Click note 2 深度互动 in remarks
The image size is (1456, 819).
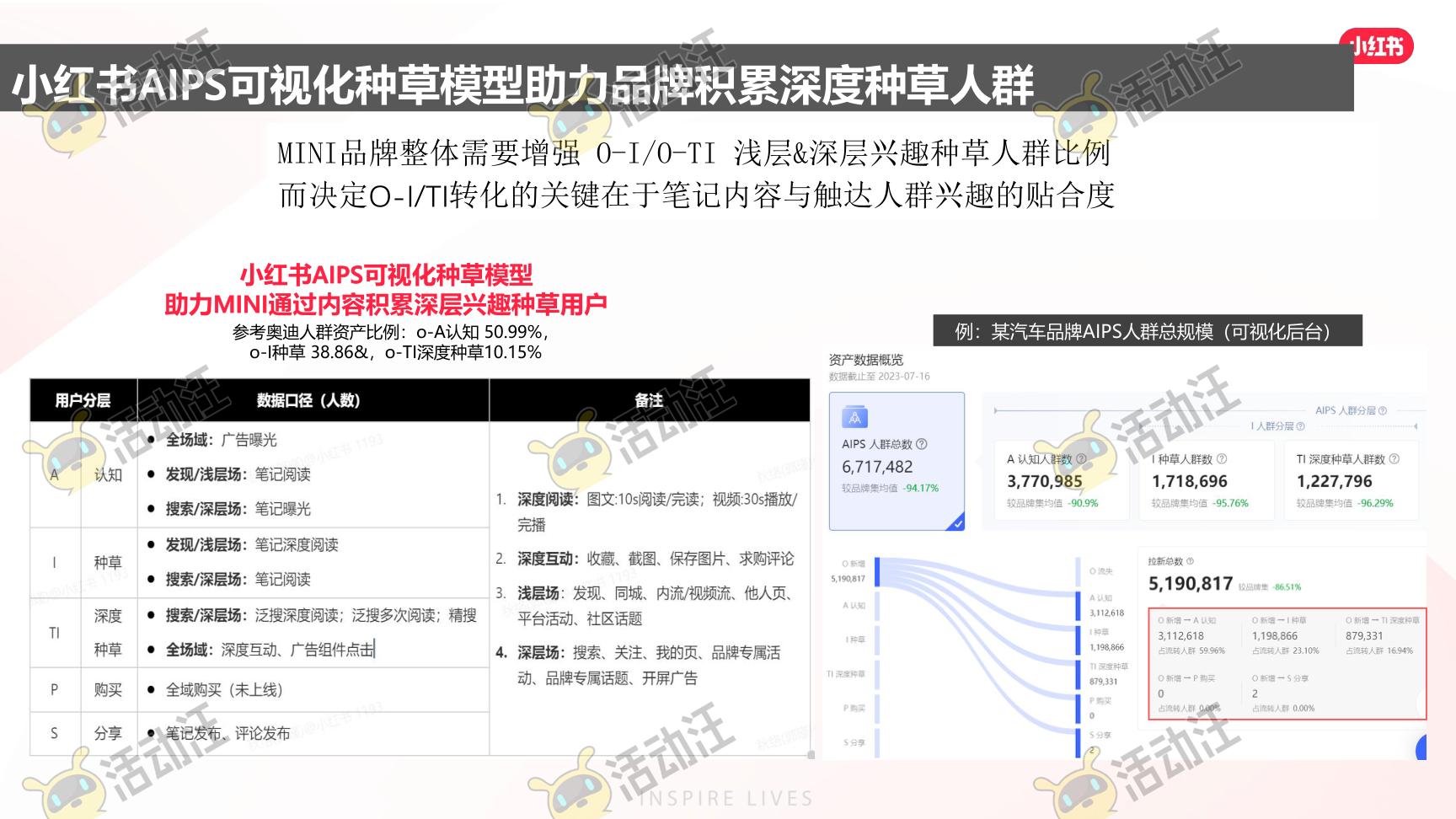pyautogui.click(x=645, y=559)
